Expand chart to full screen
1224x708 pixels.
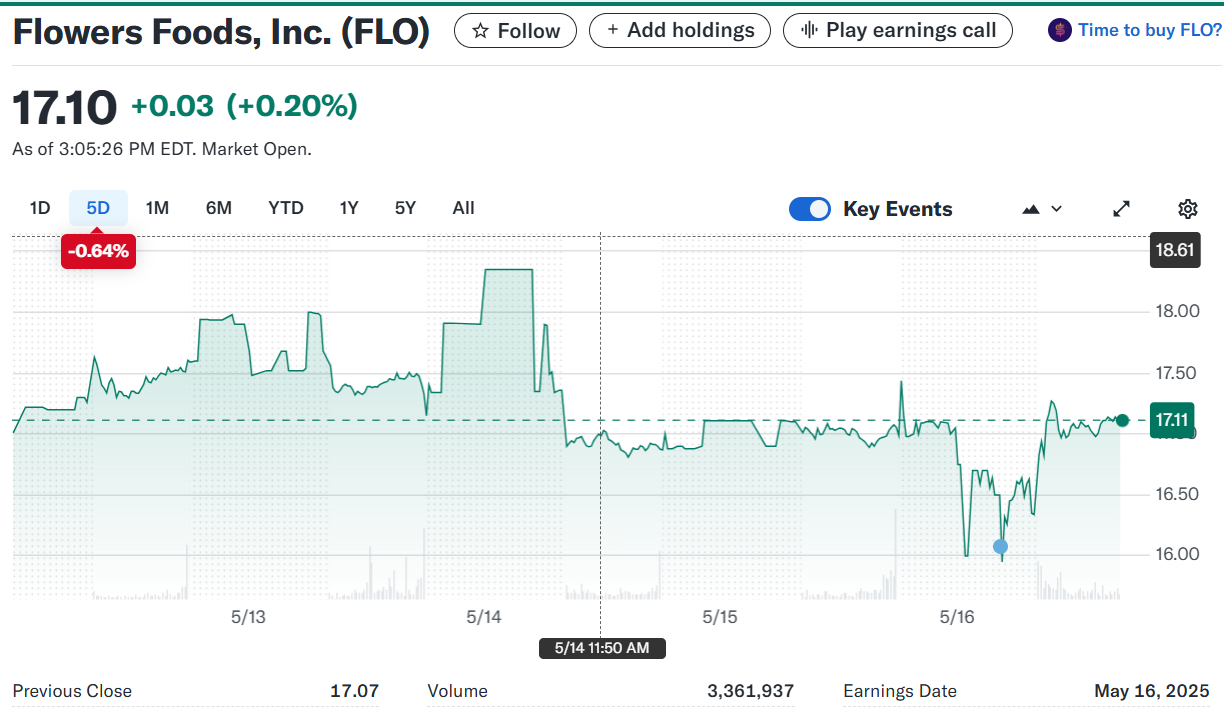pos(1122,209)
